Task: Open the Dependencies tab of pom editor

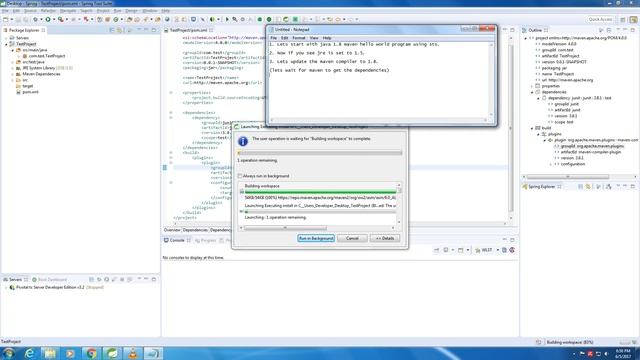Action: [x=195, y=230]
